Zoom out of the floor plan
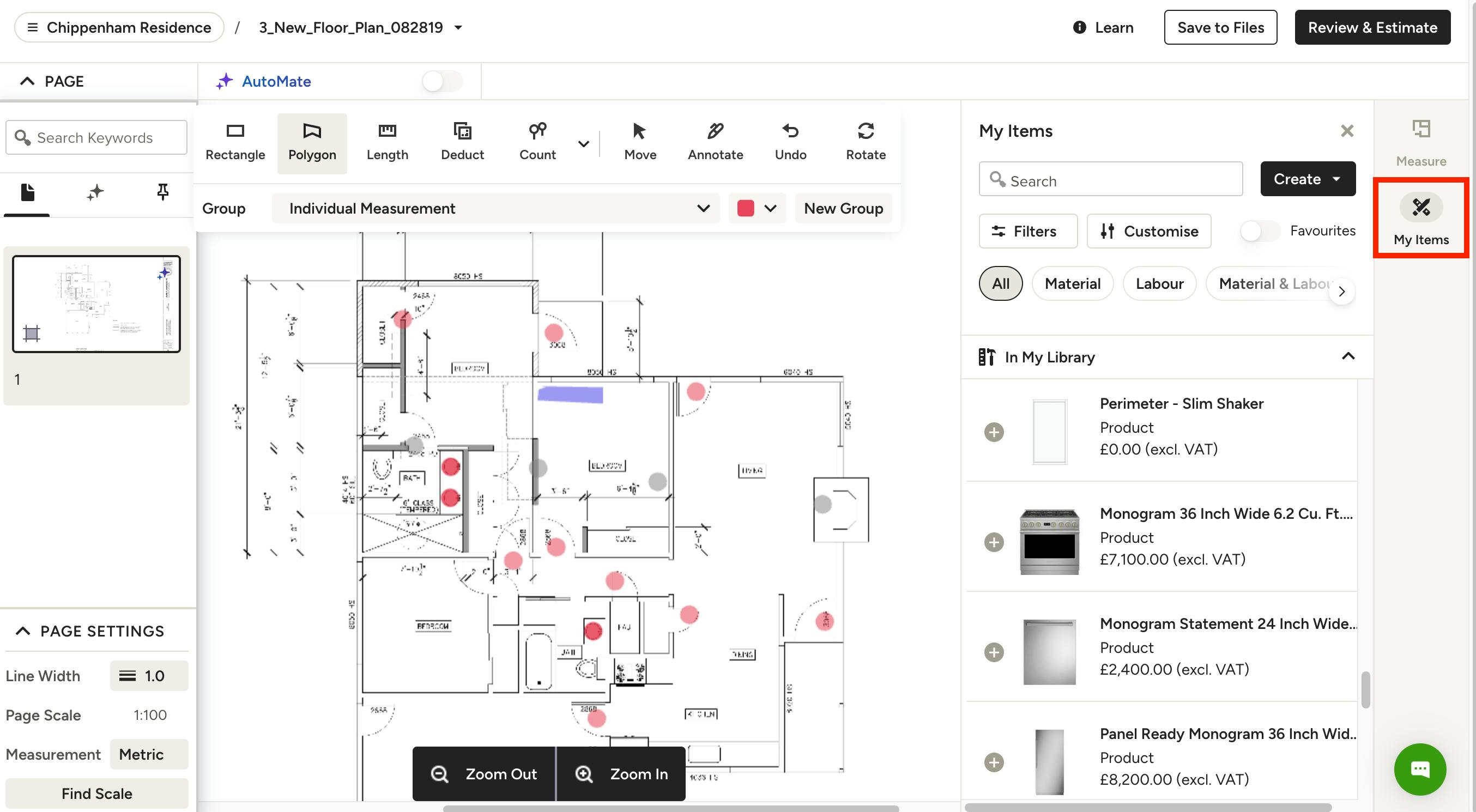1476x812 pixels. click(x=484, y=774)
